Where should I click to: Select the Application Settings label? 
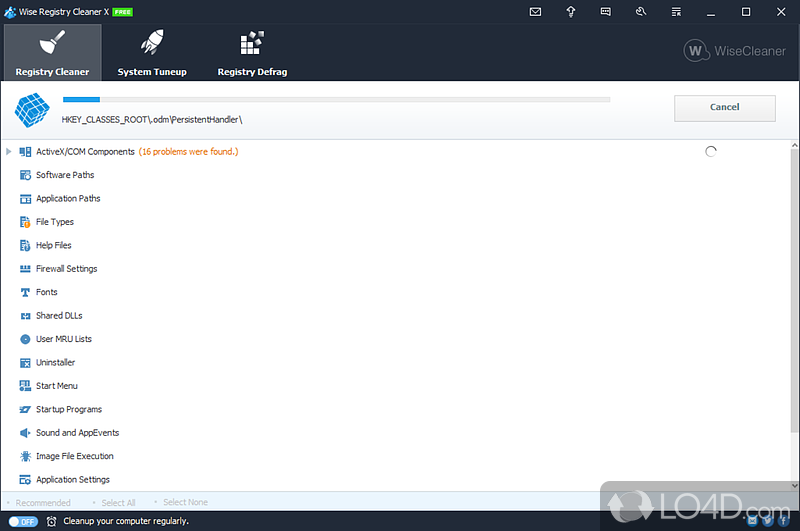[73, 479]
